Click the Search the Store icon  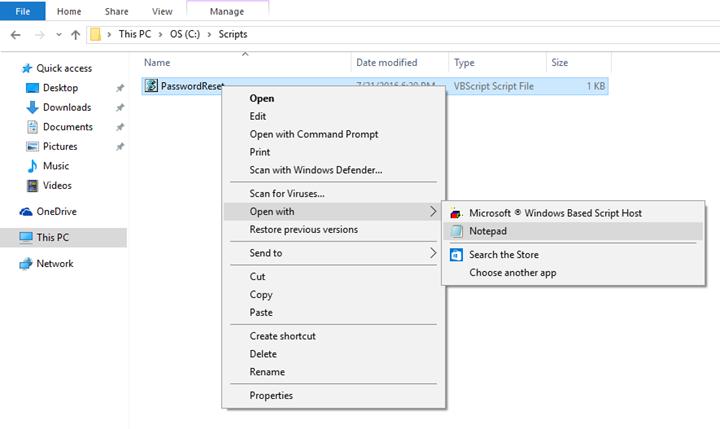tap(457, 255)
